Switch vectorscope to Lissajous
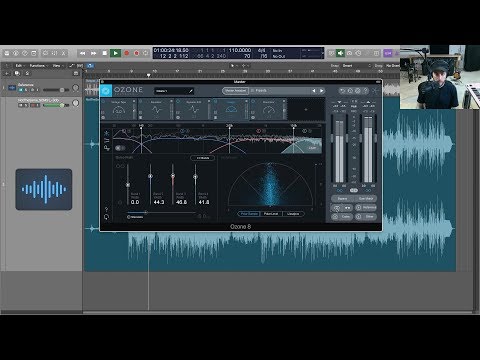This screenshot has height=360, width=480. pyautogui.click(x=293, y=214)
